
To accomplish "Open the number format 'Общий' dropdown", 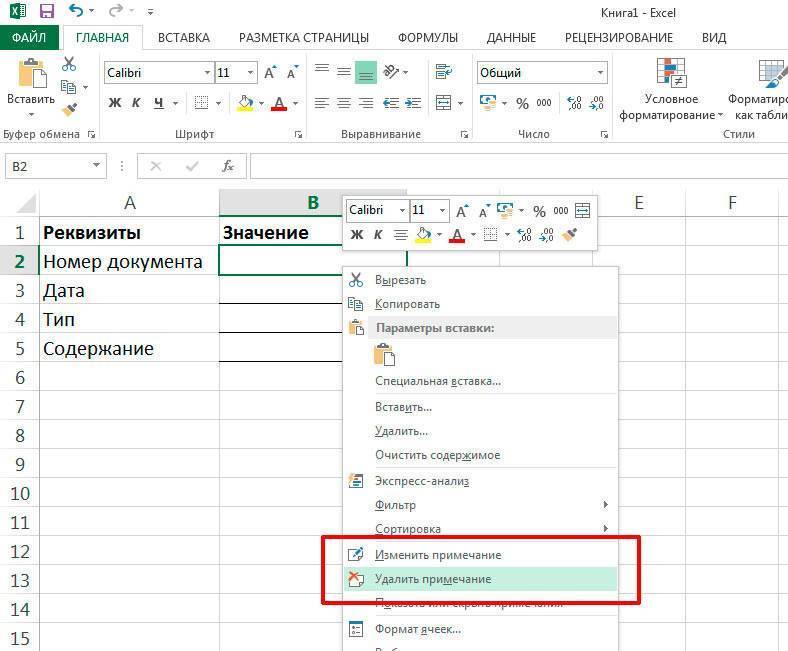I will point(600,73).
